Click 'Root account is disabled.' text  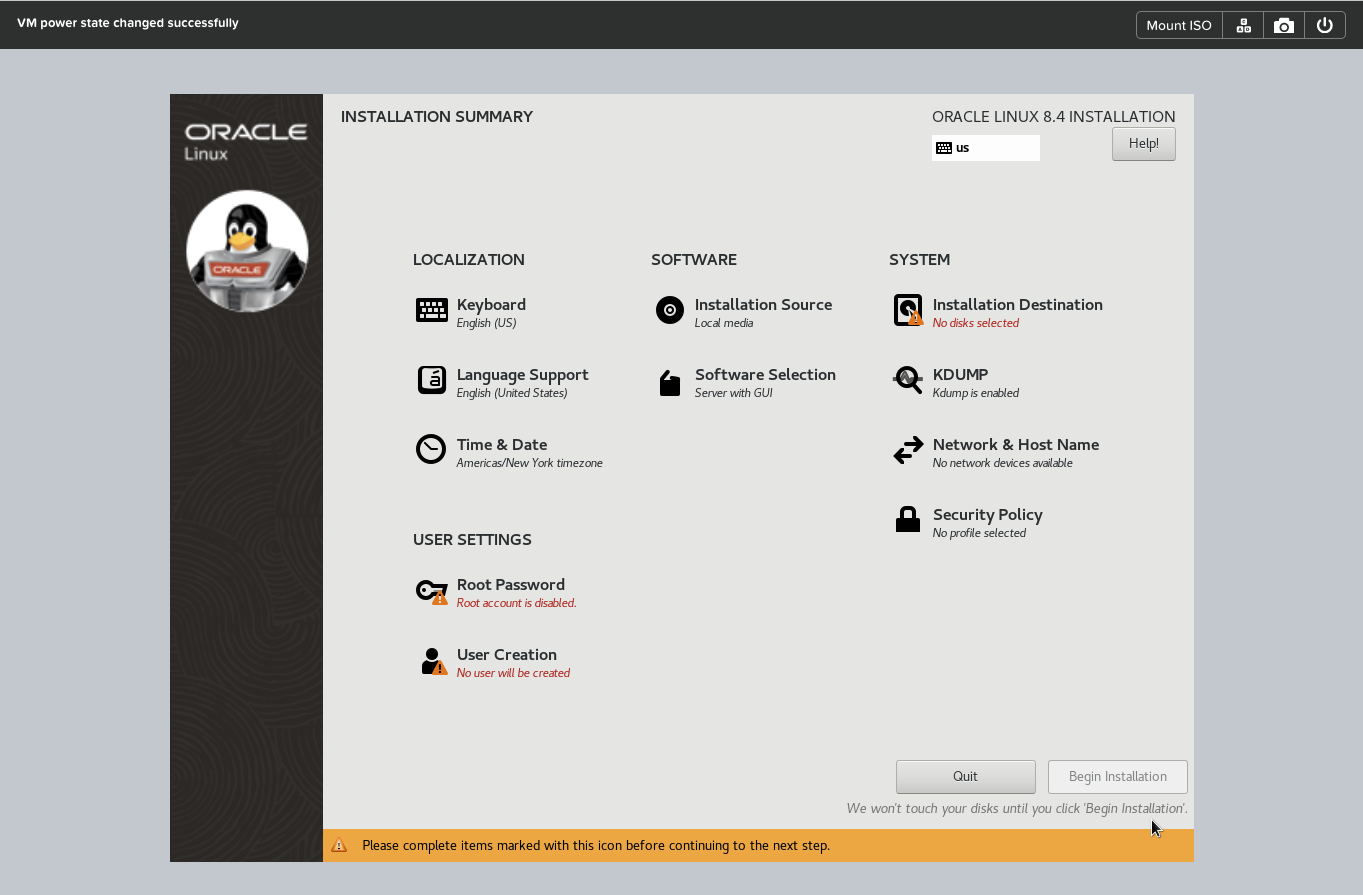(517, 603)
